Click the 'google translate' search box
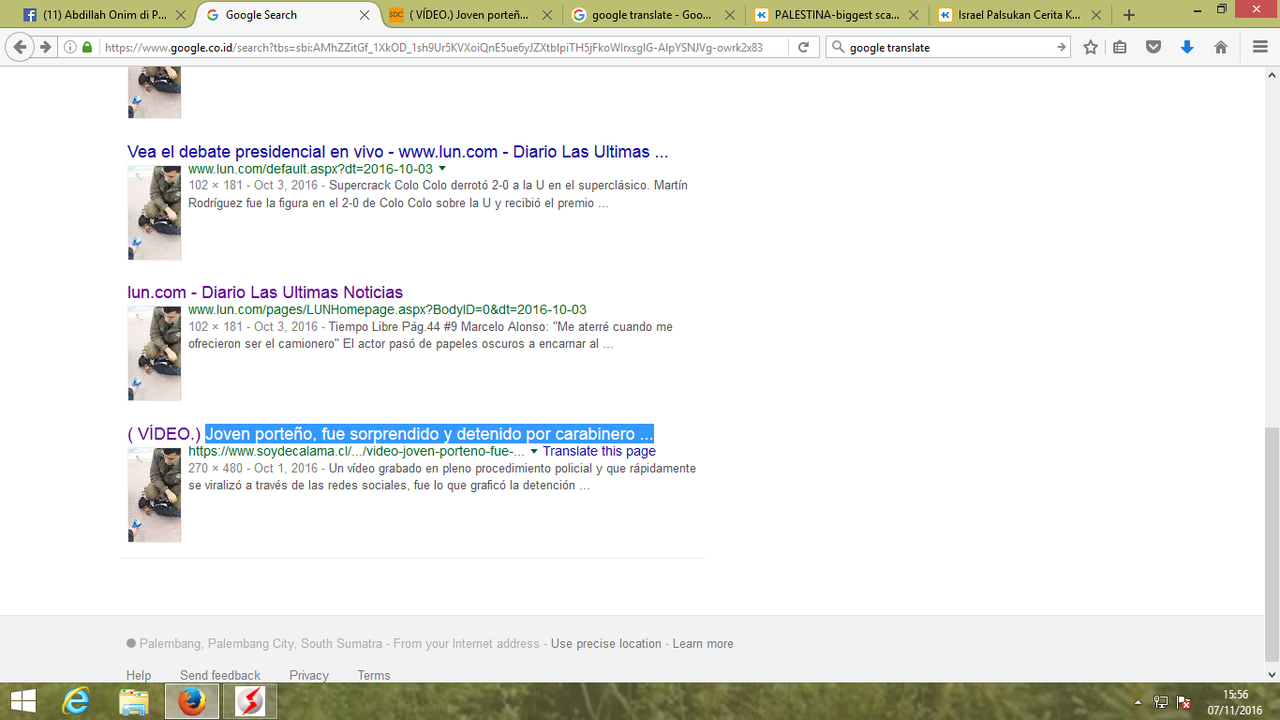1280x720 pixels. pyautogui.click(x=950, y=47)
